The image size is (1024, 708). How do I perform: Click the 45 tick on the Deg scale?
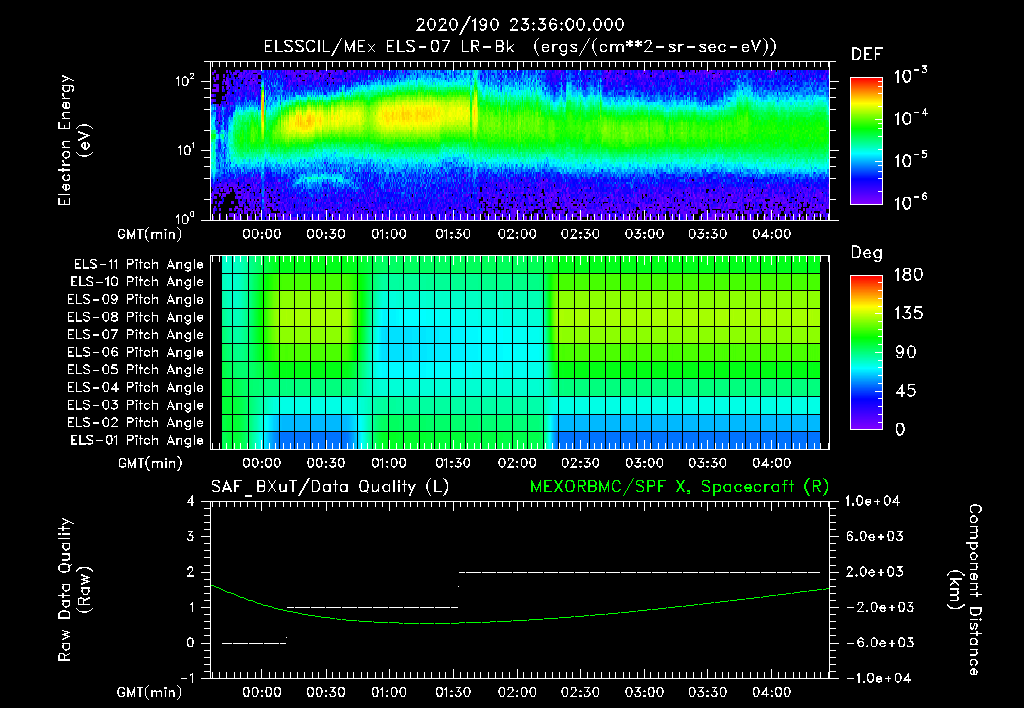point(906,391)
